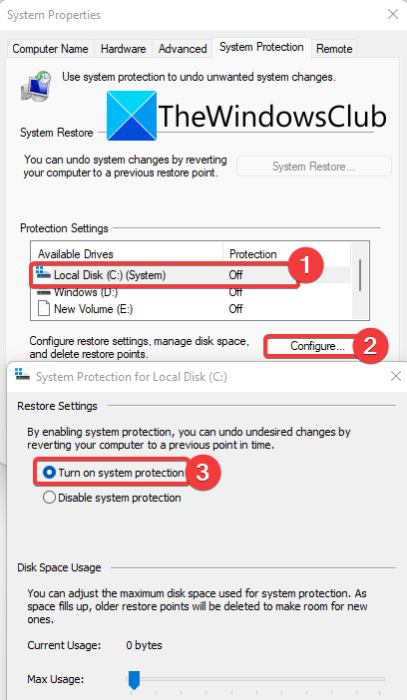Click the Windows (D:) drive icon

coord(43,292)
